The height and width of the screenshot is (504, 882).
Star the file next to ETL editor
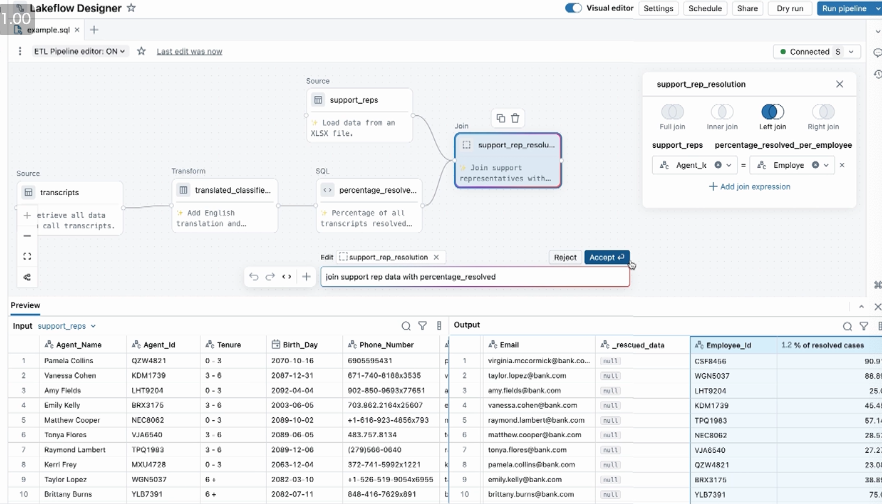point(141,51)
